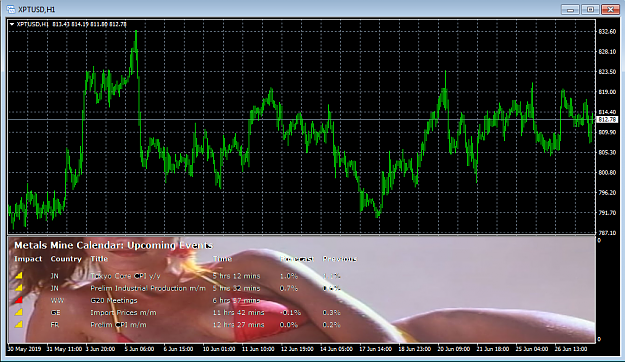Click the yellow impact icon for Tokyo Core CPI

click(19, 275)
